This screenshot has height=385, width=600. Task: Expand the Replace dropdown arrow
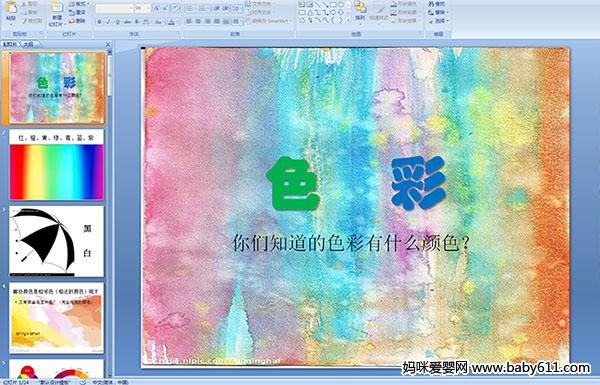click(447, 13)
